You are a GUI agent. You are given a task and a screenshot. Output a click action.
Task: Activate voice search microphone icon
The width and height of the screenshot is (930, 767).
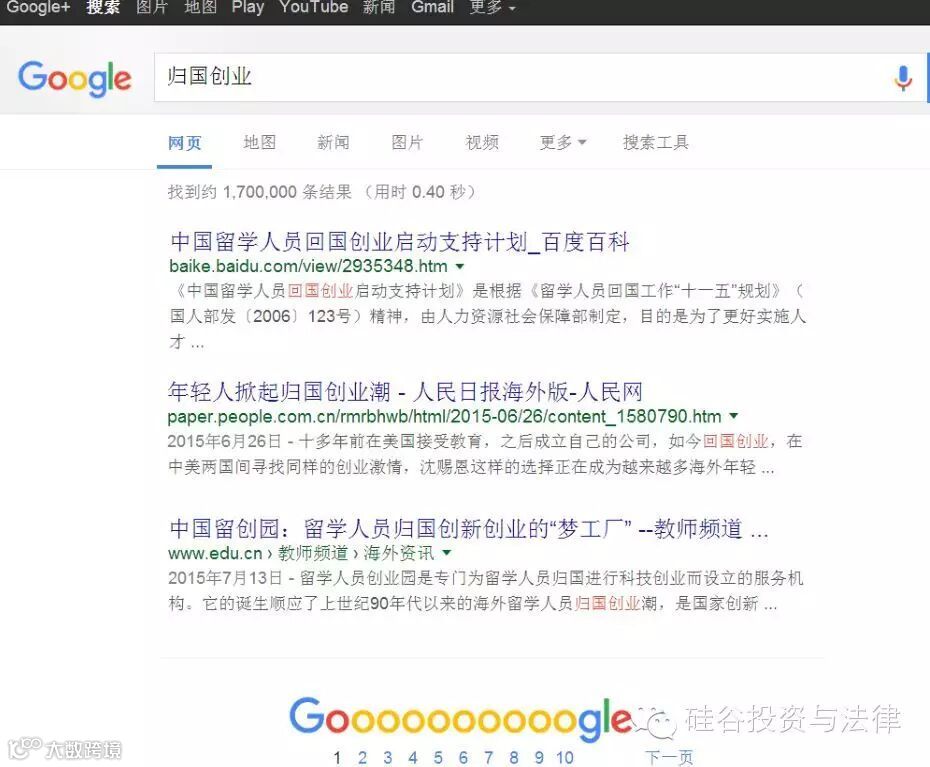(x=902, y=78)
